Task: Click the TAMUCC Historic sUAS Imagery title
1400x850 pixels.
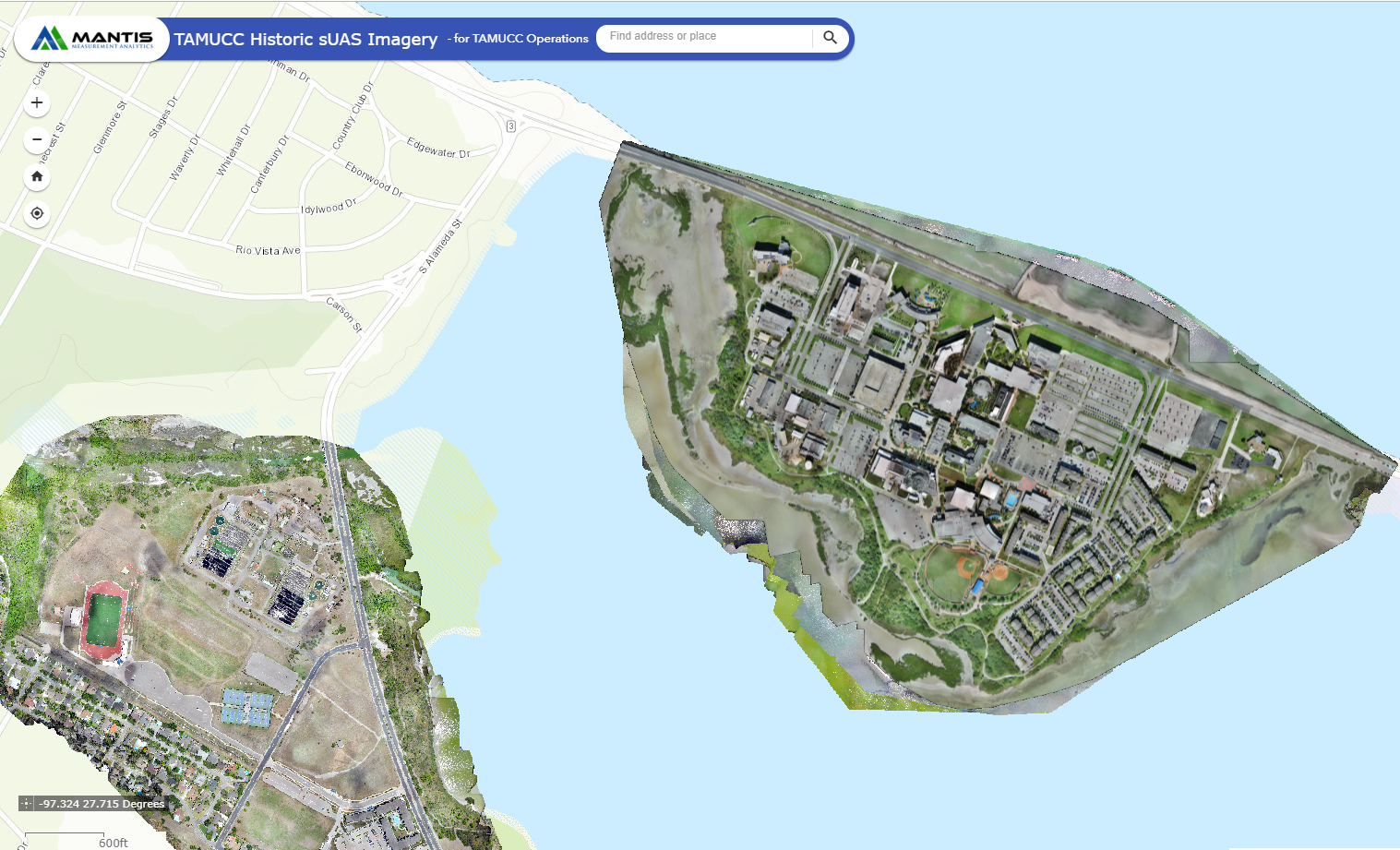Action: [x=305, y=39]
